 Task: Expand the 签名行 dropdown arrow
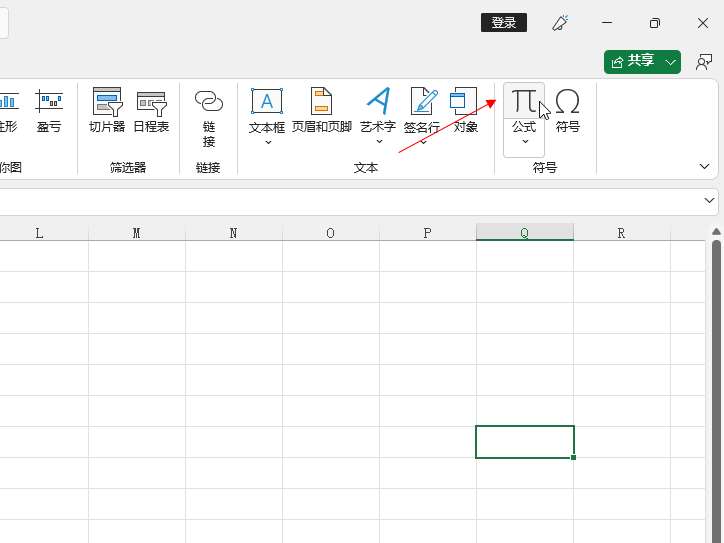pos(423,142)
